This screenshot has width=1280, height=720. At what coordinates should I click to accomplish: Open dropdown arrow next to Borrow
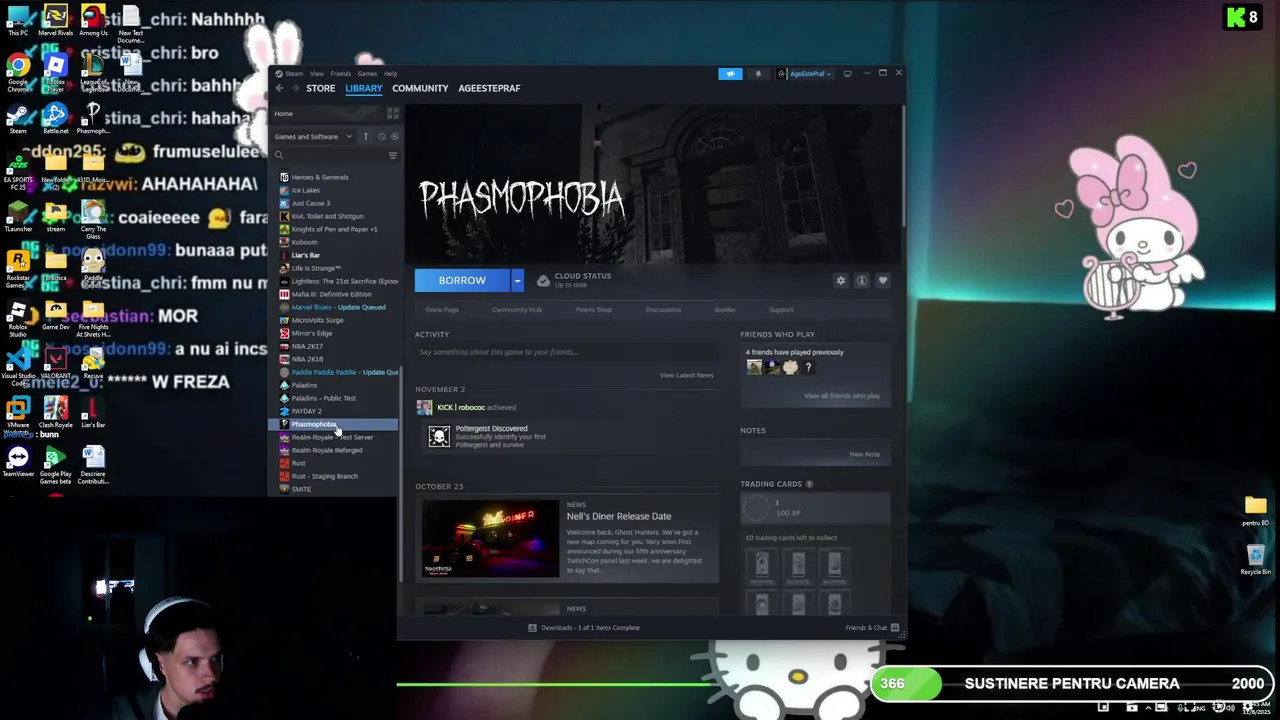[517, 281]
